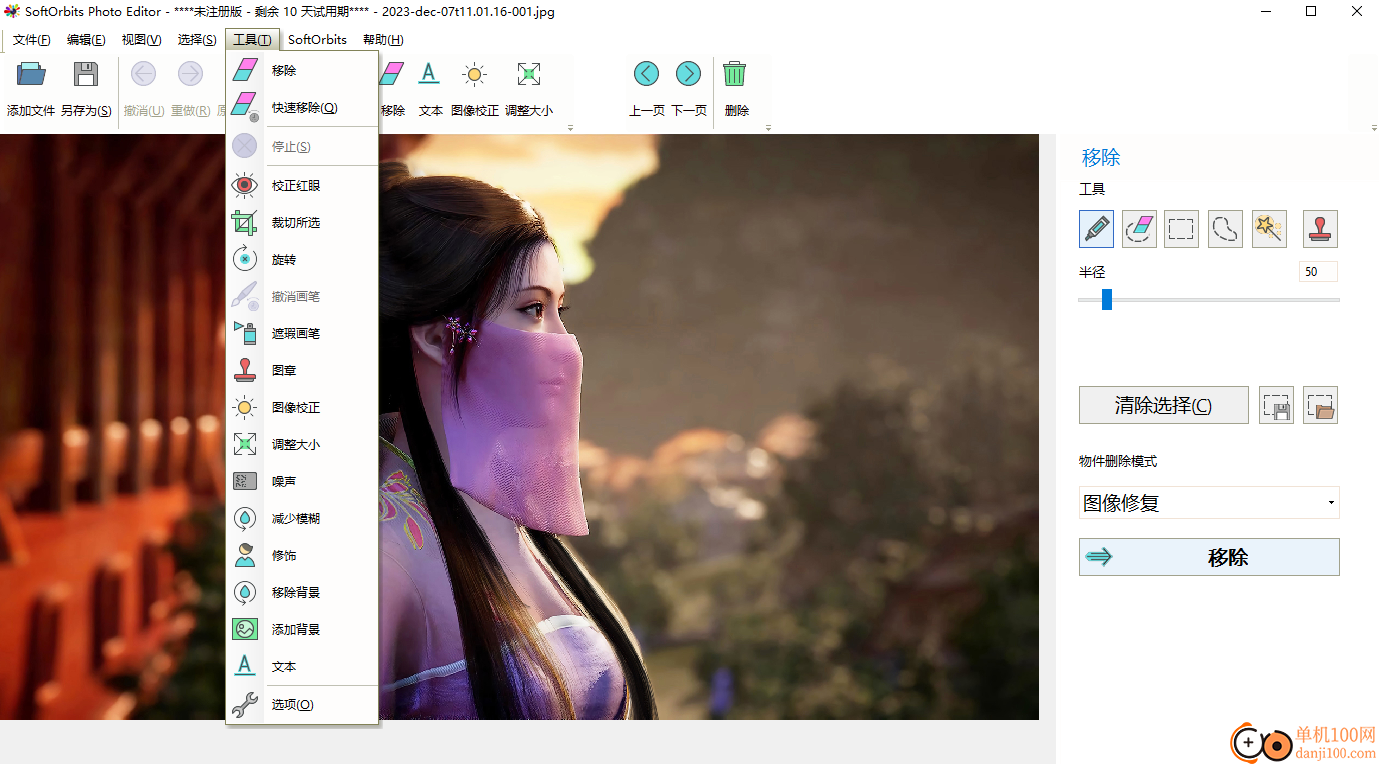
Task: Choose 移除背景 remove background menu entry
Action: [302, 592]
